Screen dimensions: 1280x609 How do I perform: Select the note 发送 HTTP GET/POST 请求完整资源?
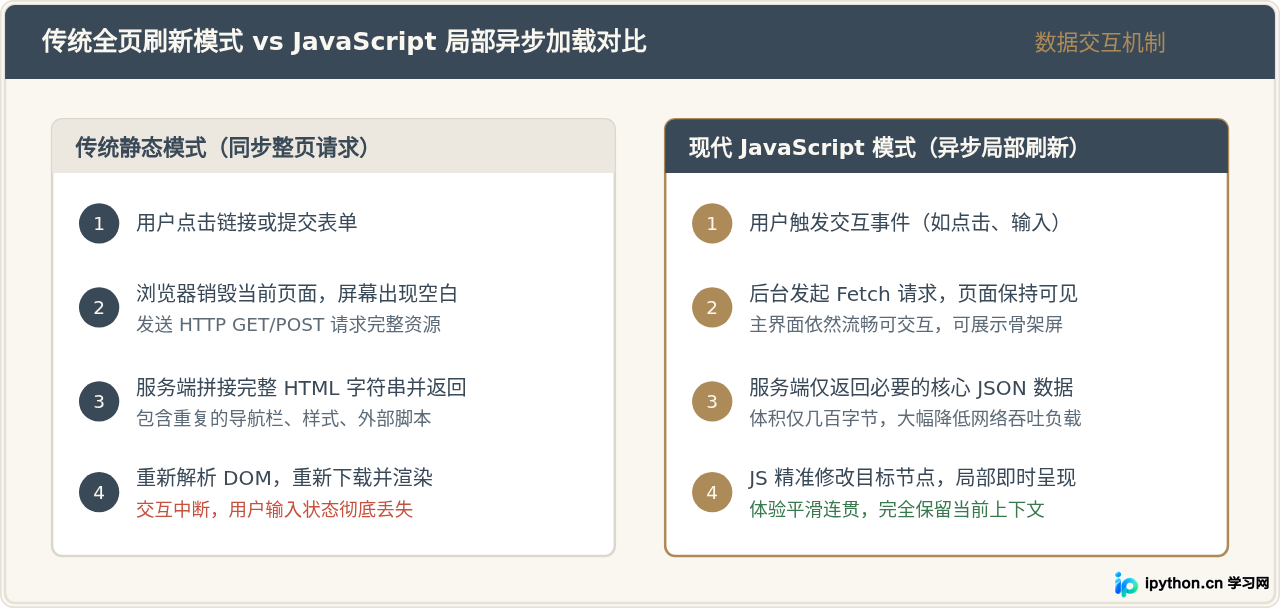click(288, 325)
